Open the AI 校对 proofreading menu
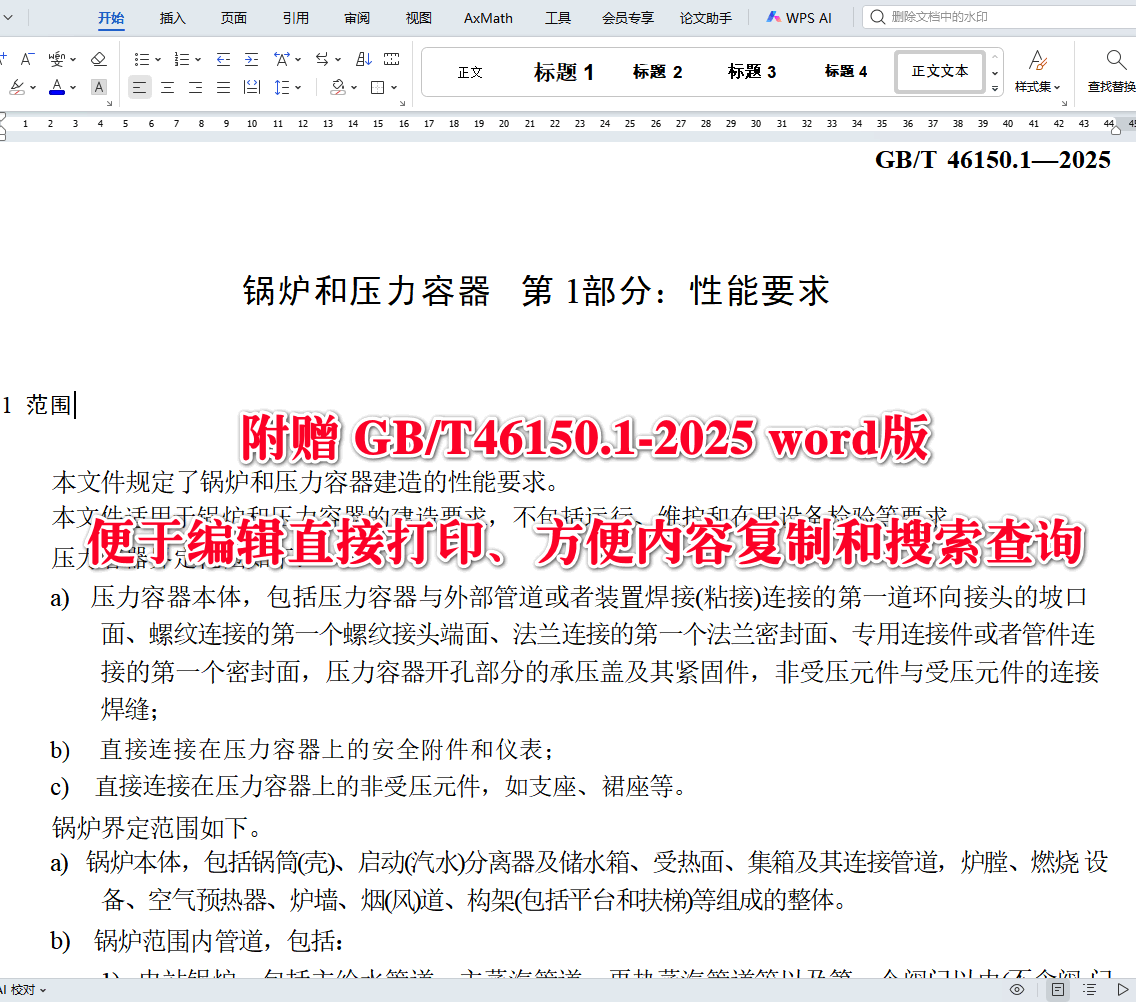Viewport: 1136px width, 1002px height. tap(23, 990)
